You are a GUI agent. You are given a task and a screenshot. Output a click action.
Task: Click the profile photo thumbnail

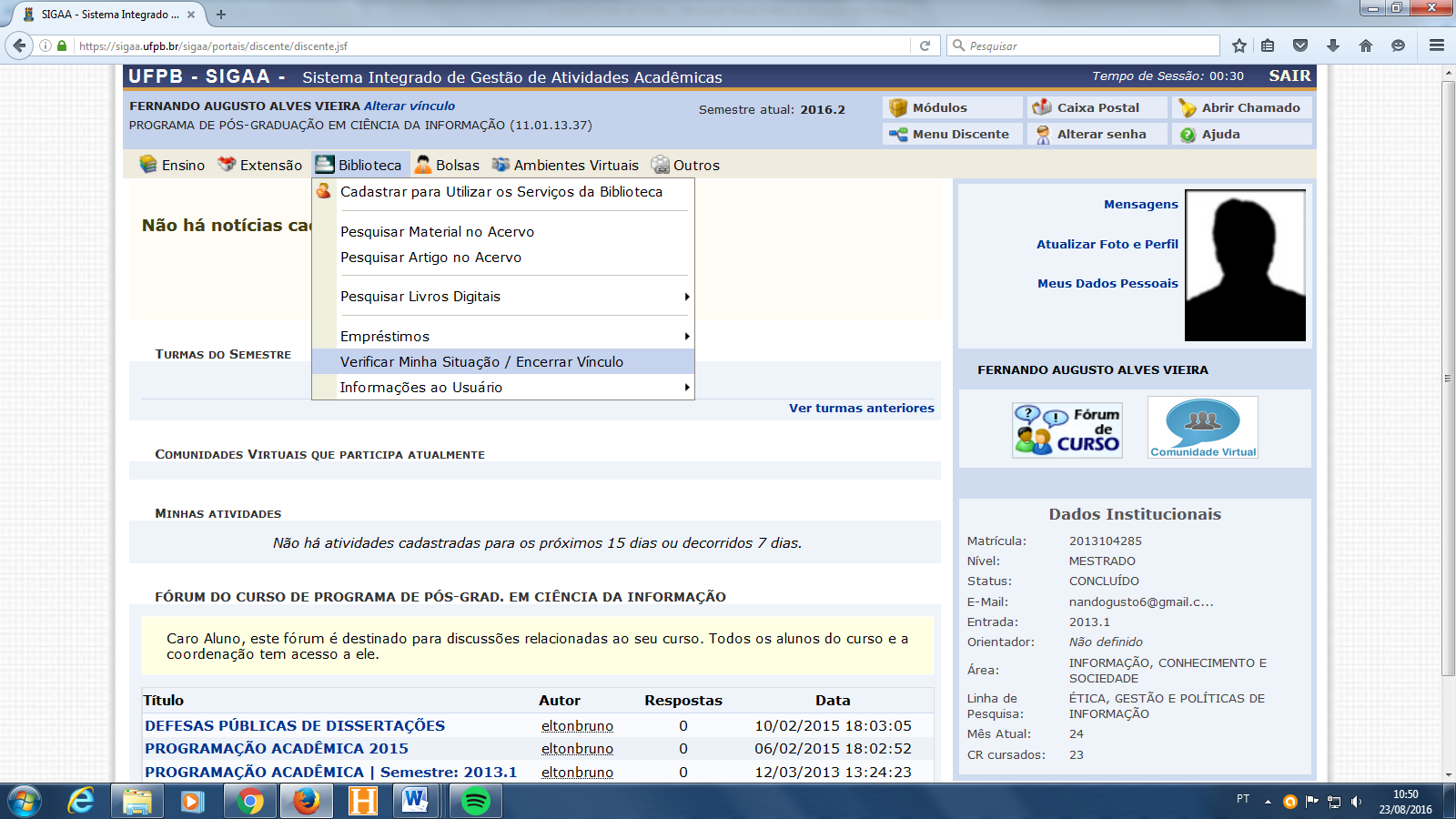pyautogui.click(x=1245, y=265)
